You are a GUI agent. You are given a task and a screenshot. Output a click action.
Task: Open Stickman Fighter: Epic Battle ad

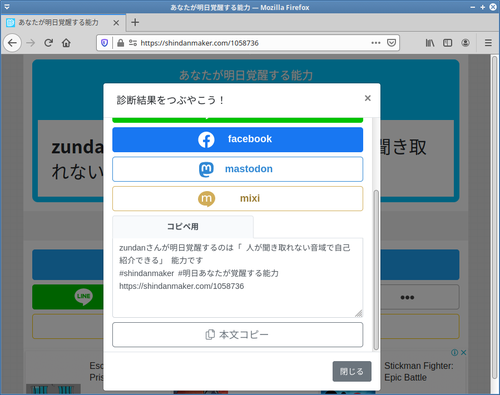point(419,372)
